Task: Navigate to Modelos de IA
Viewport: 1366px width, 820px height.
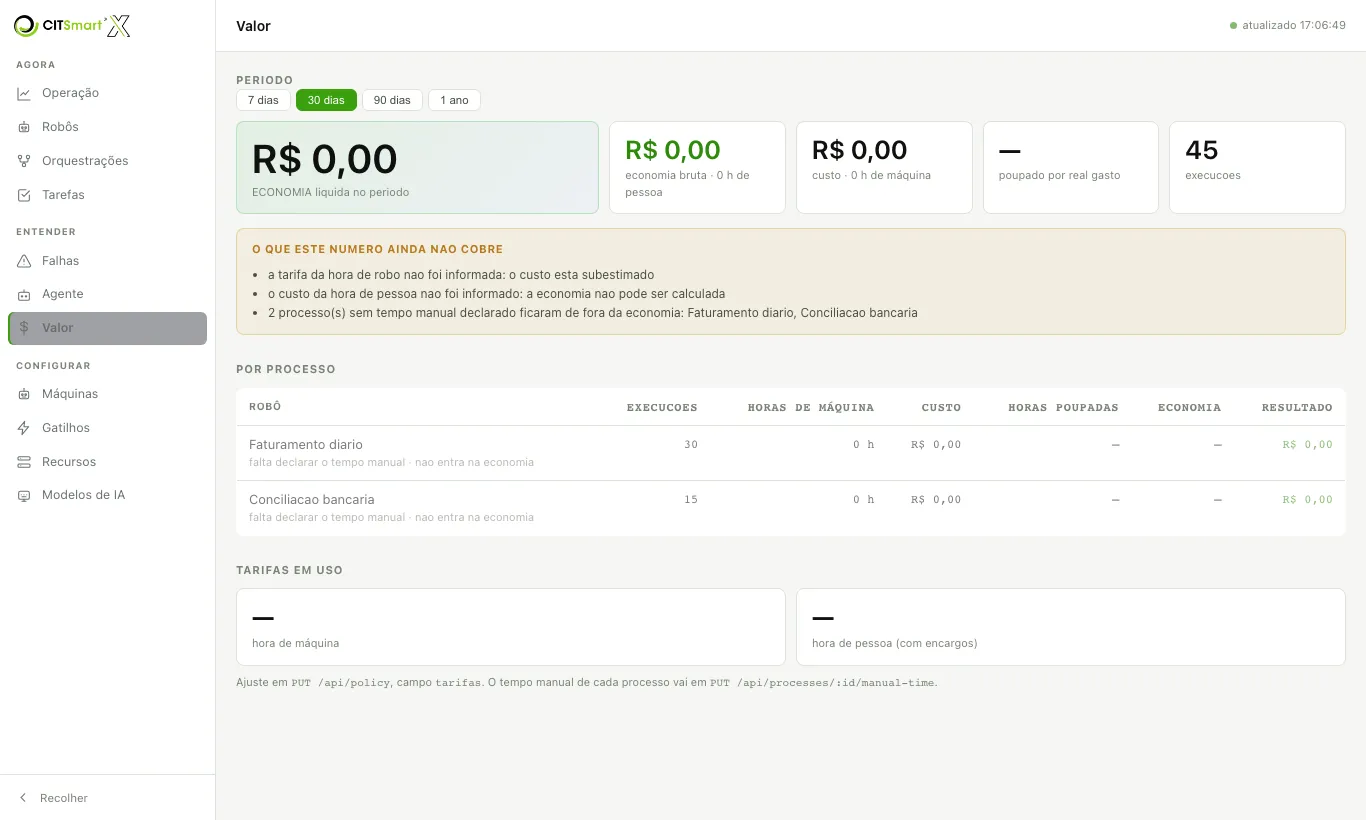Action: [108, 495]
